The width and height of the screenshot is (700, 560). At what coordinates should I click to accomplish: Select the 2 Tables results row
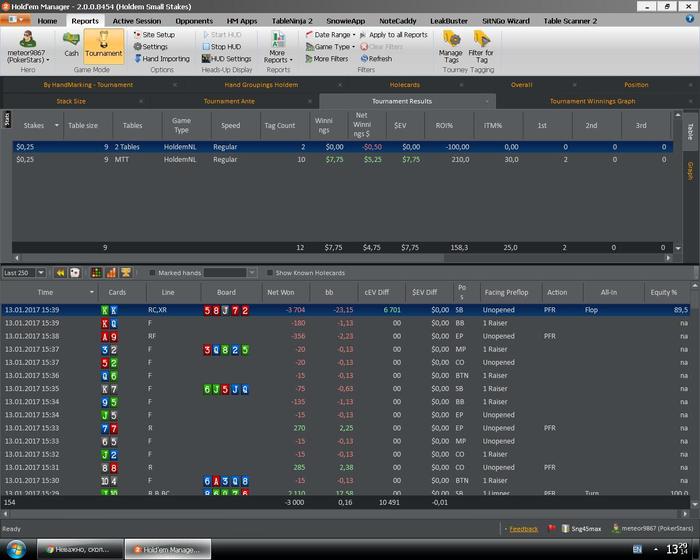click(343, 147)
